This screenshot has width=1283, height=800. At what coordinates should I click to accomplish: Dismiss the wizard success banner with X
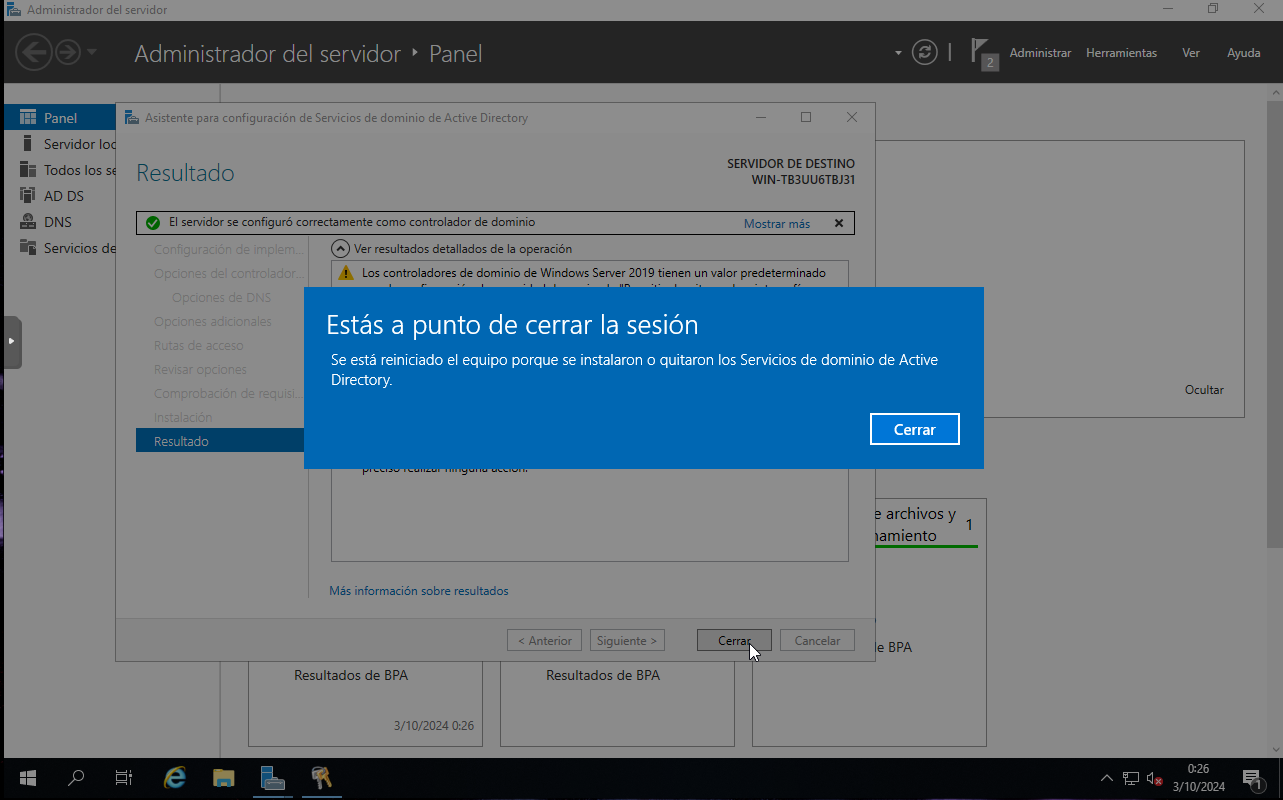click(839, 223)
